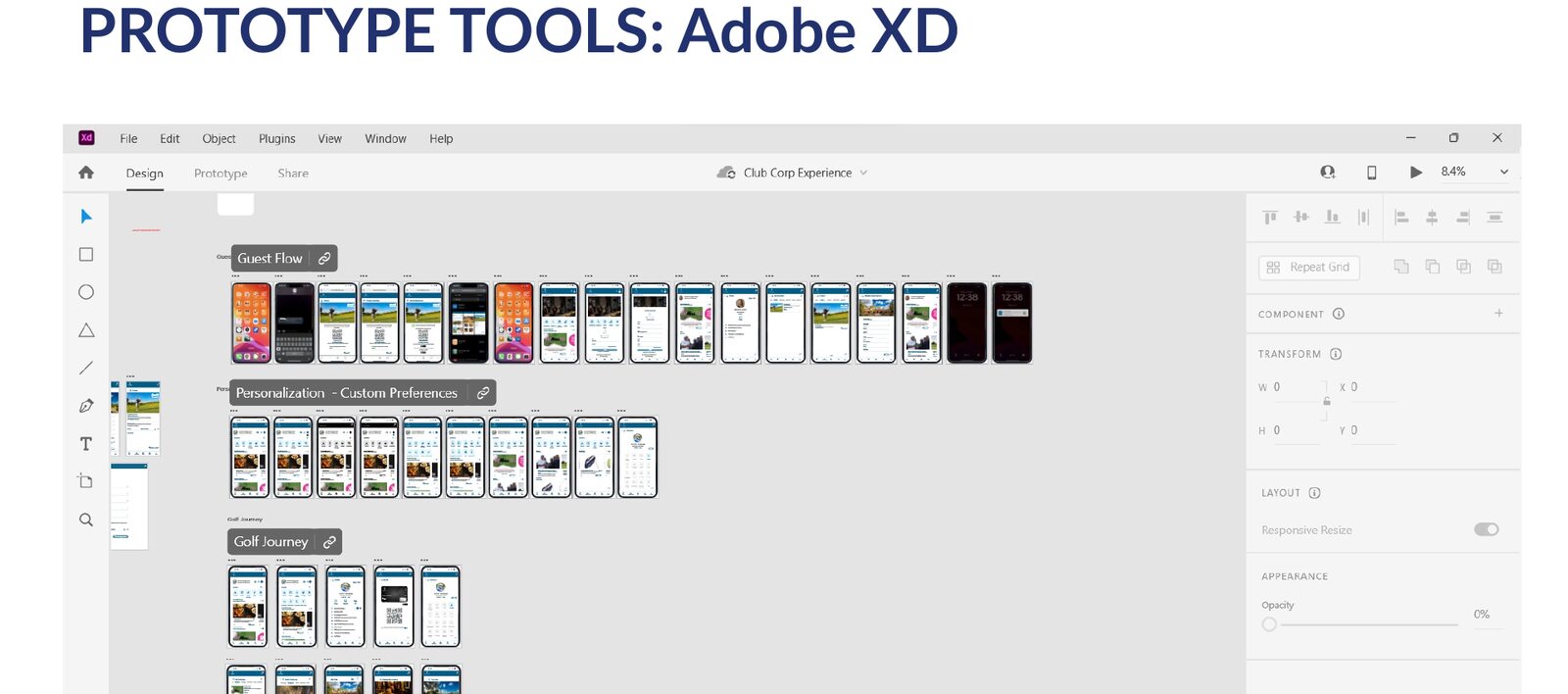1568x694 pixels.
Task: Align objects to horizontal center
Action: tap(1432, 218)
